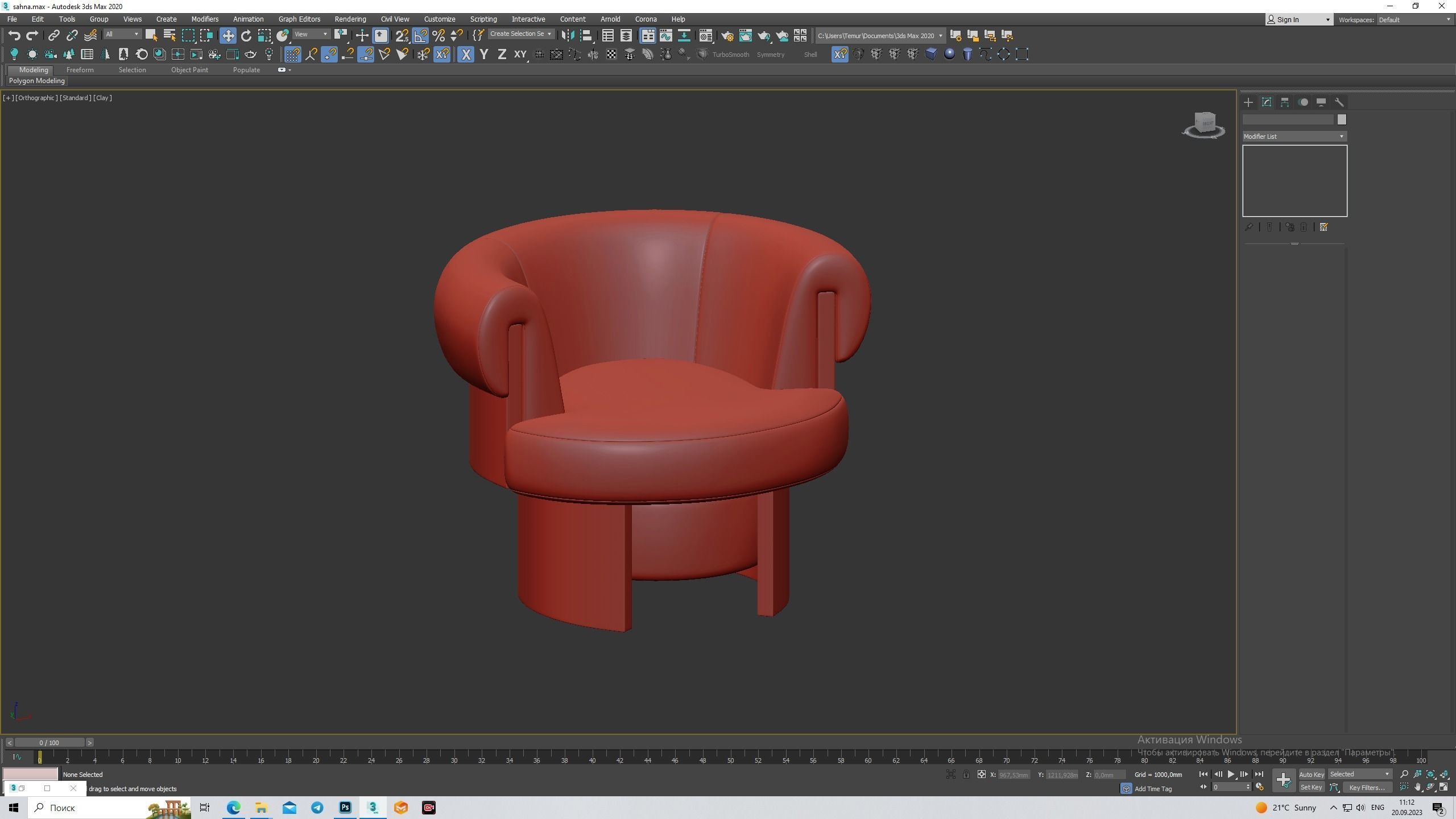Toggle Restrict to XY plane constraint
1456x819 pixels.
pos(520,54)
